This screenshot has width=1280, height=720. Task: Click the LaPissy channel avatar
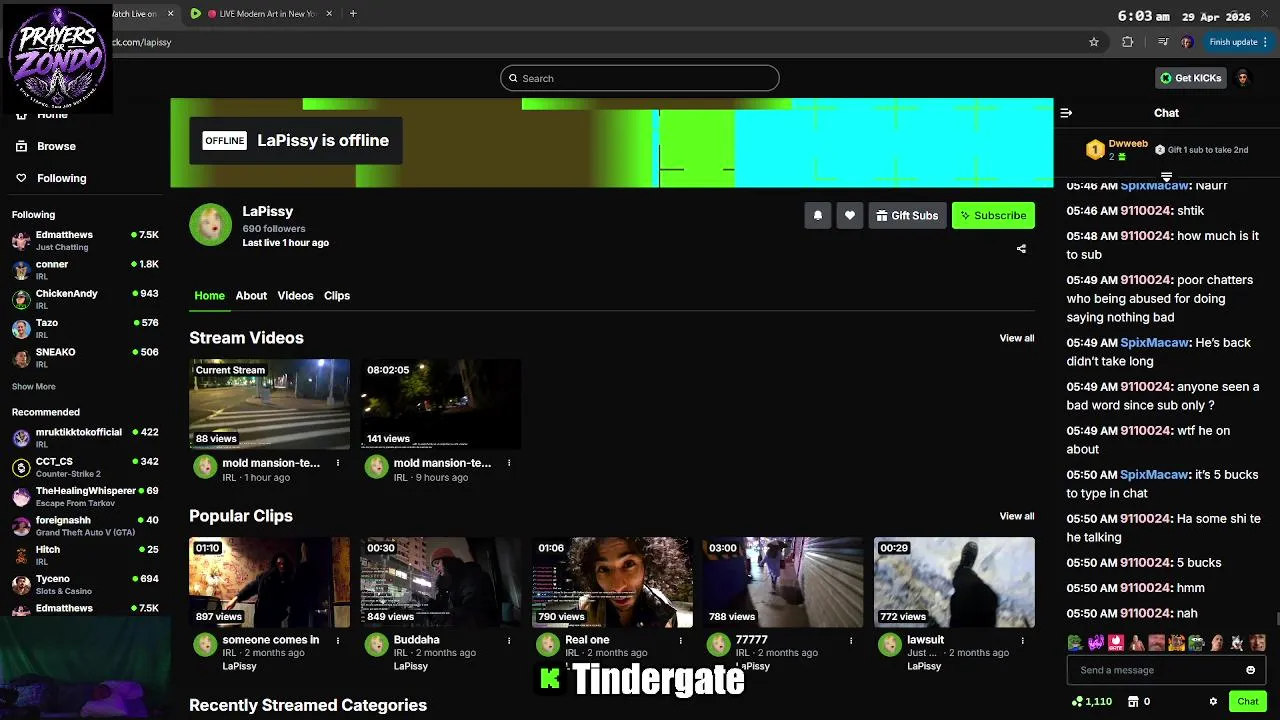pos(210,225)
